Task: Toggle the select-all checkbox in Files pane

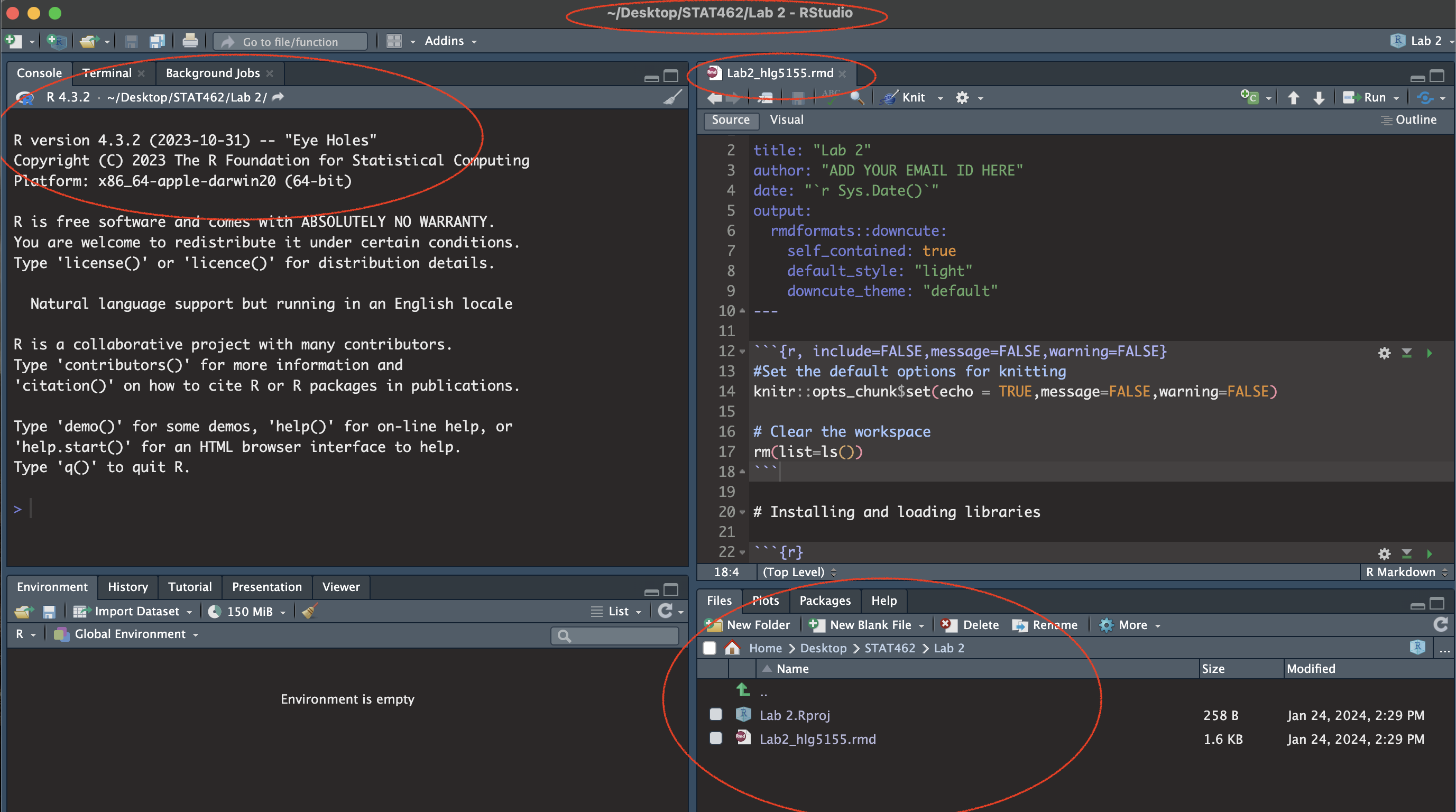Action: (x=709, y=648)
